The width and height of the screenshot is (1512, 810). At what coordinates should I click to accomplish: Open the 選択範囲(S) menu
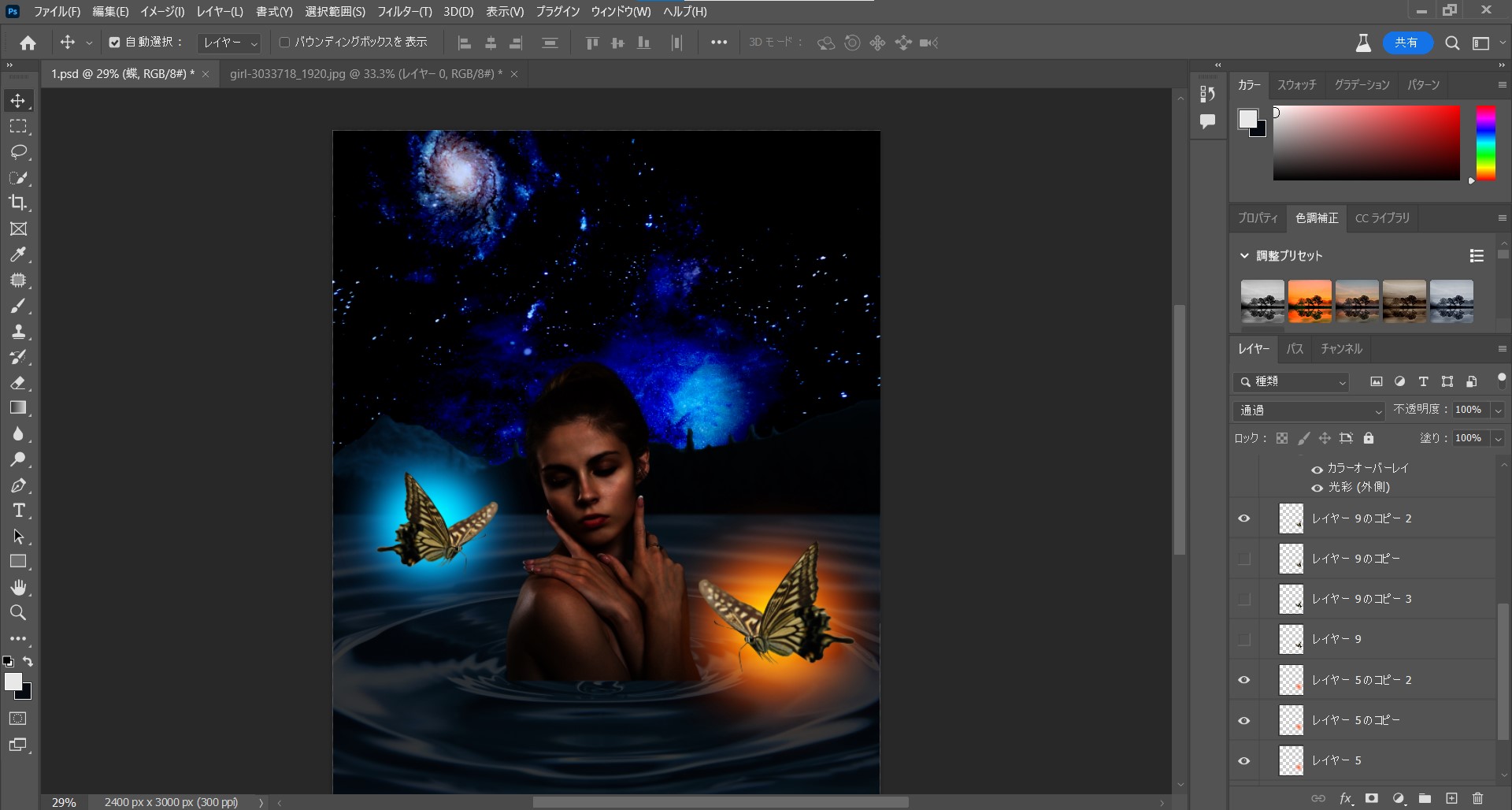[335, 12]
